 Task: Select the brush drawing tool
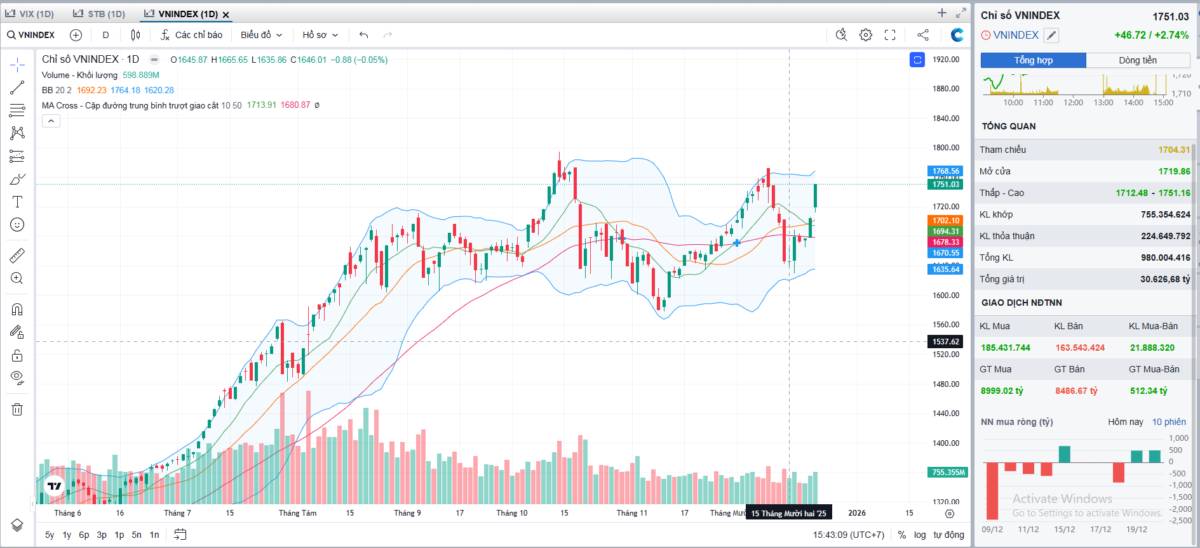tap(17, 179)
